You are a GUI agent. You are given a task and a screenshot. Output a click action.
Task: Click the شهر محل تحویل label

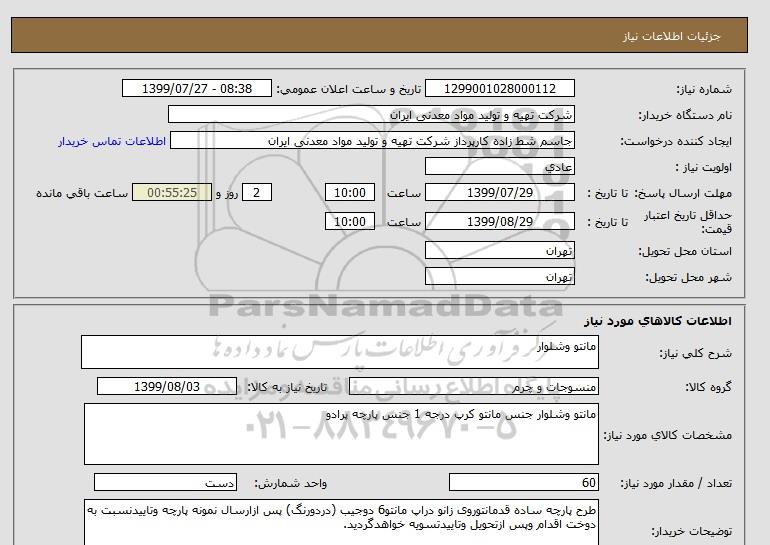(x=688, y=277)
